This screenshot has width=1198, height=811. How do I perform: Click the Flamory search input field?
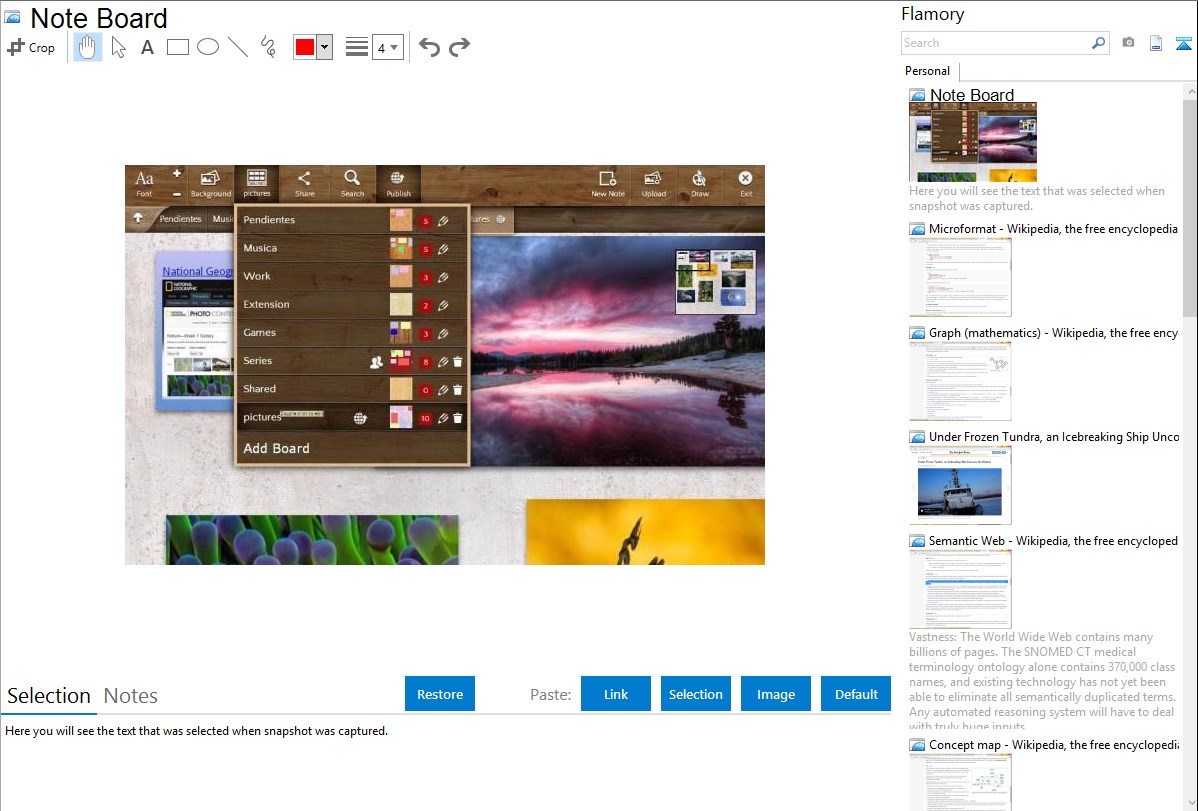tap(996, 43)
